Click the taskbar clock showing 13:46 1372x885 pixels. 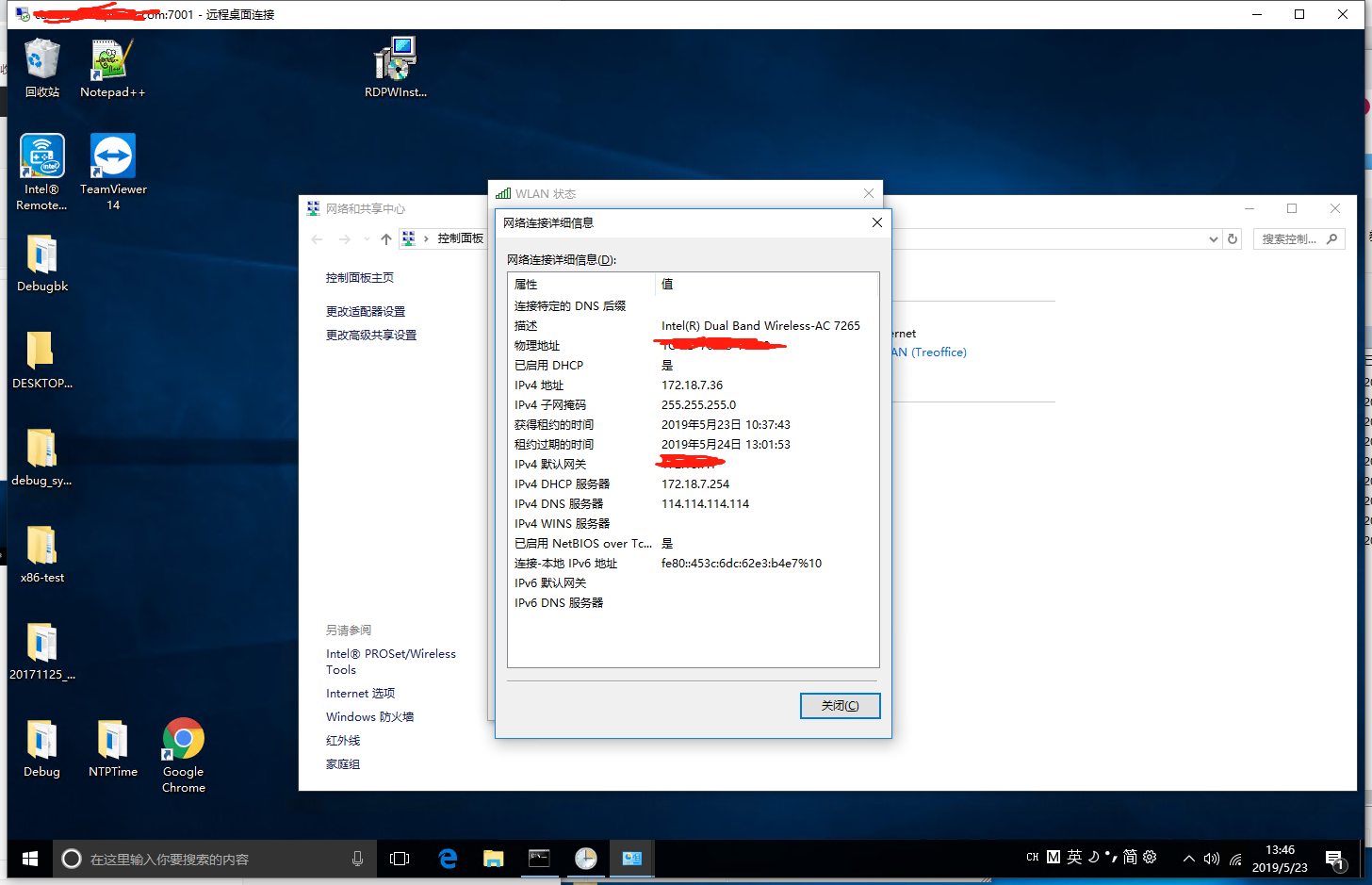(x=1280, y=859)
